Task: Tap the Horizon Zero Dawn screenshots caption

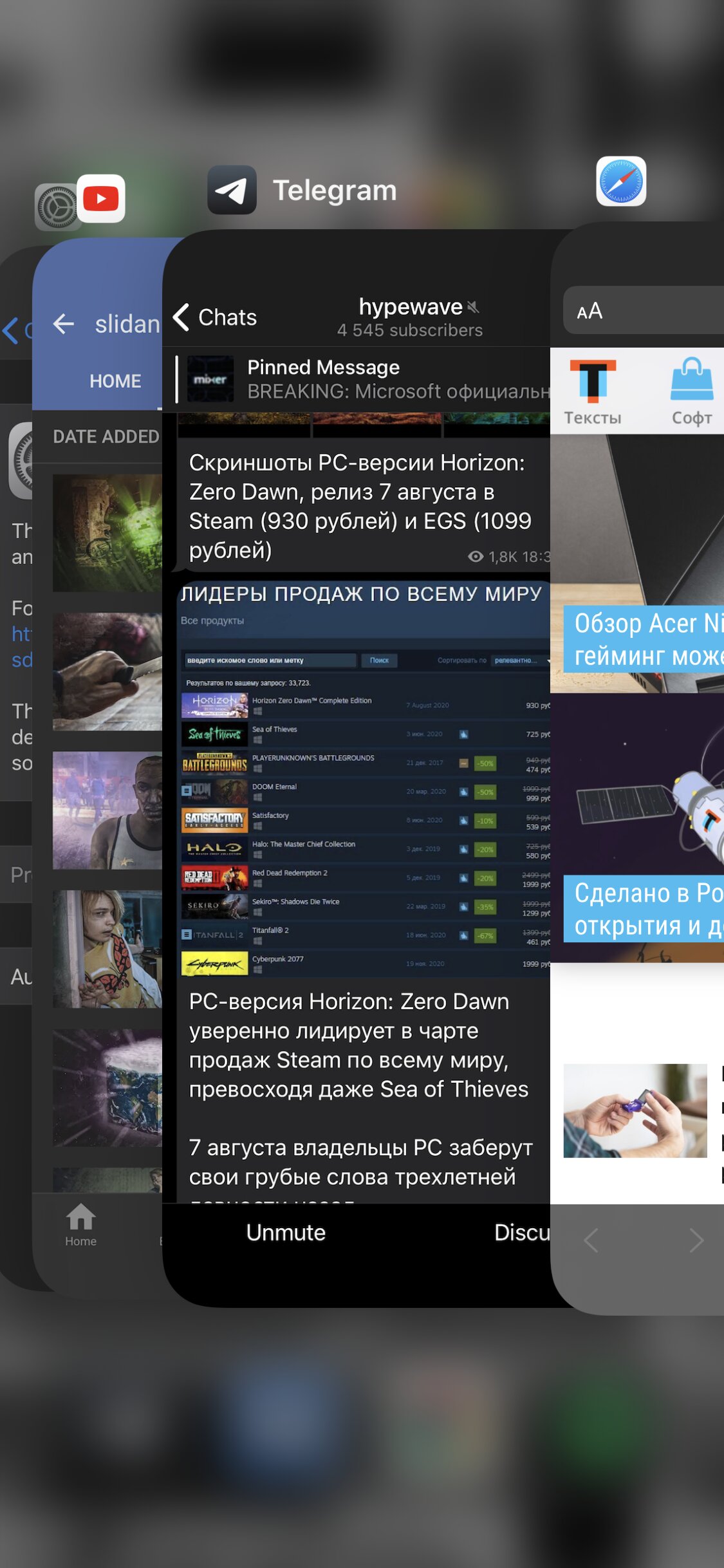Action: tap(360, 507)
